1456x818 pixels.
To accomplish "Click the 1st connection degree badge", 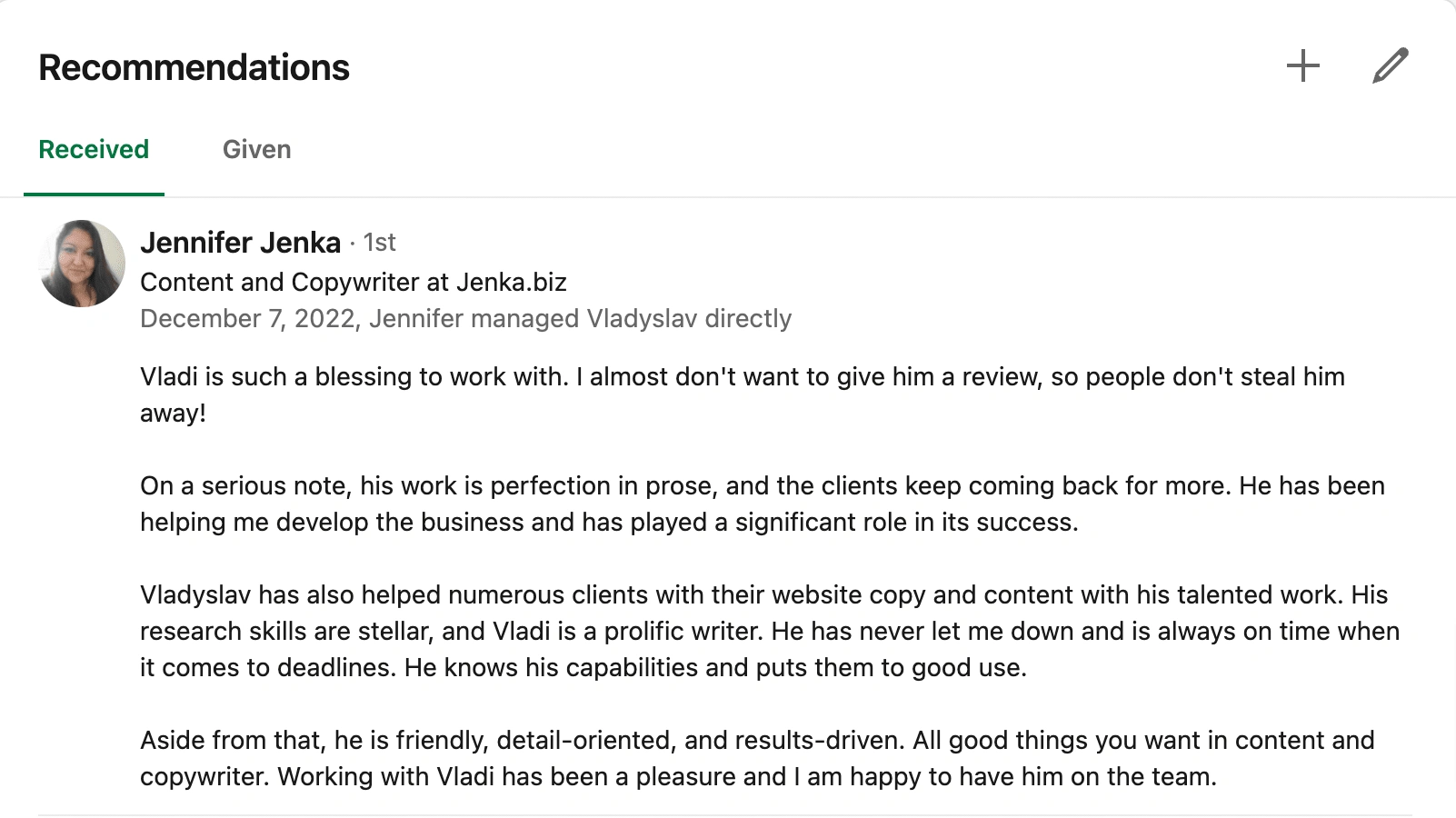I will tap(379, 243).
